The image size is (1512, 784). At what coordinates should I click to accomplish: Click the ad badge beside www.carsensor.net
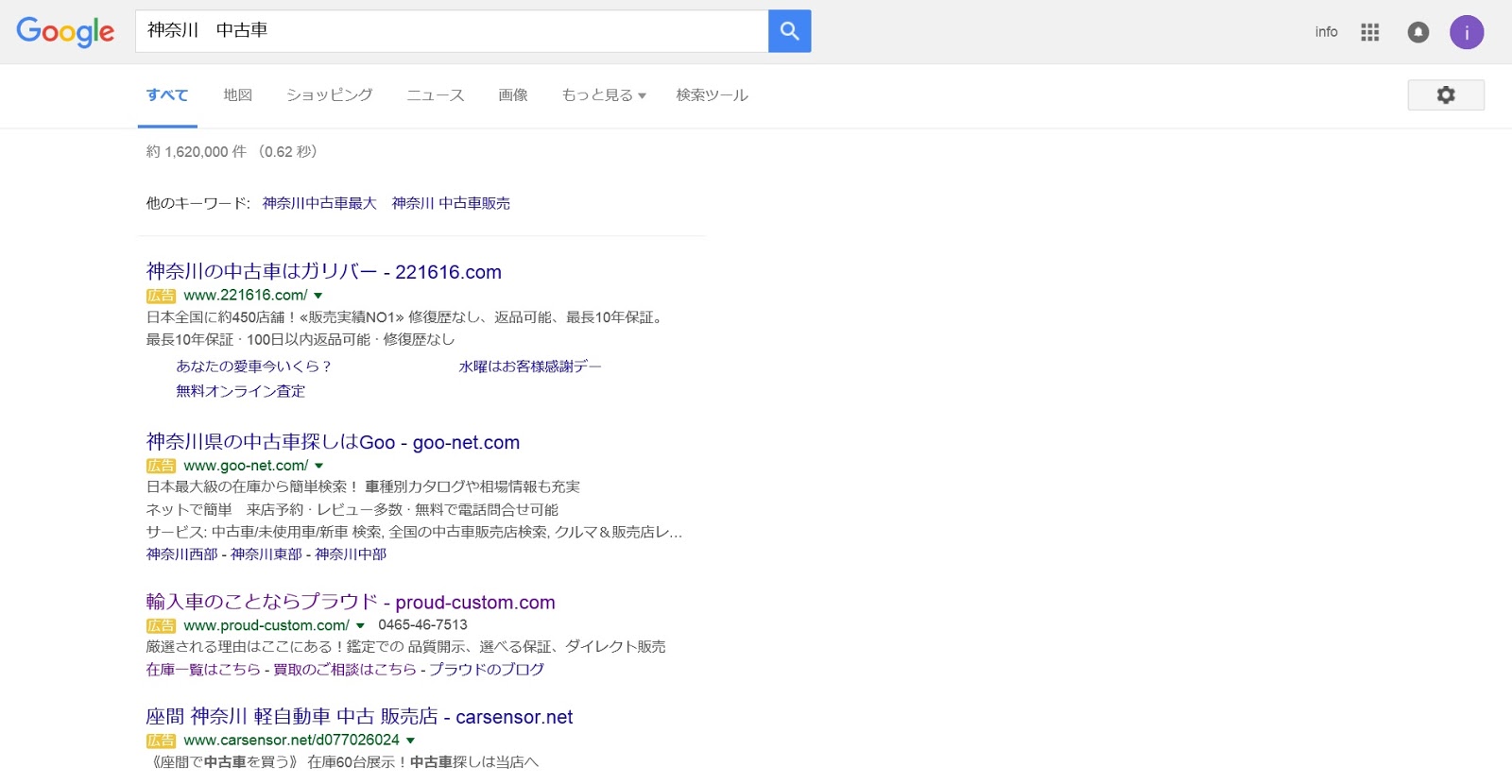[x=161, y=741]
